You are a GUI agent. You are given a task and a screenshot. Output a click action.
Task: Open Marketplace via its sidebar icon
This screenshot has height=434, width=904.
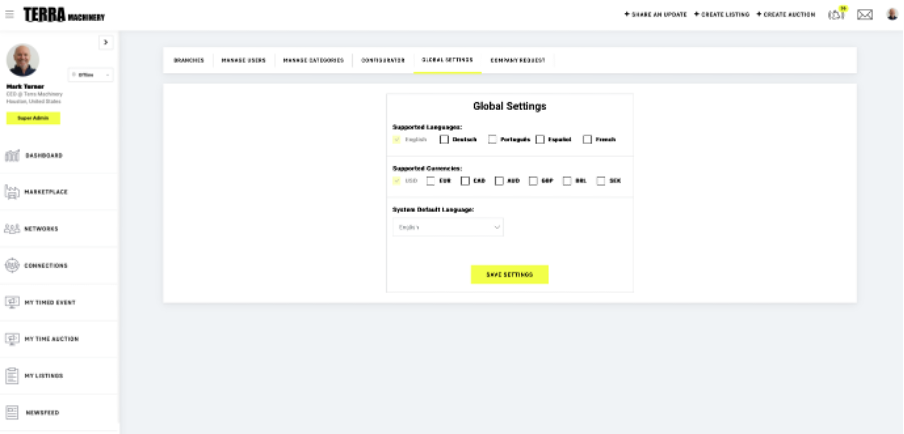pos(13,191)
